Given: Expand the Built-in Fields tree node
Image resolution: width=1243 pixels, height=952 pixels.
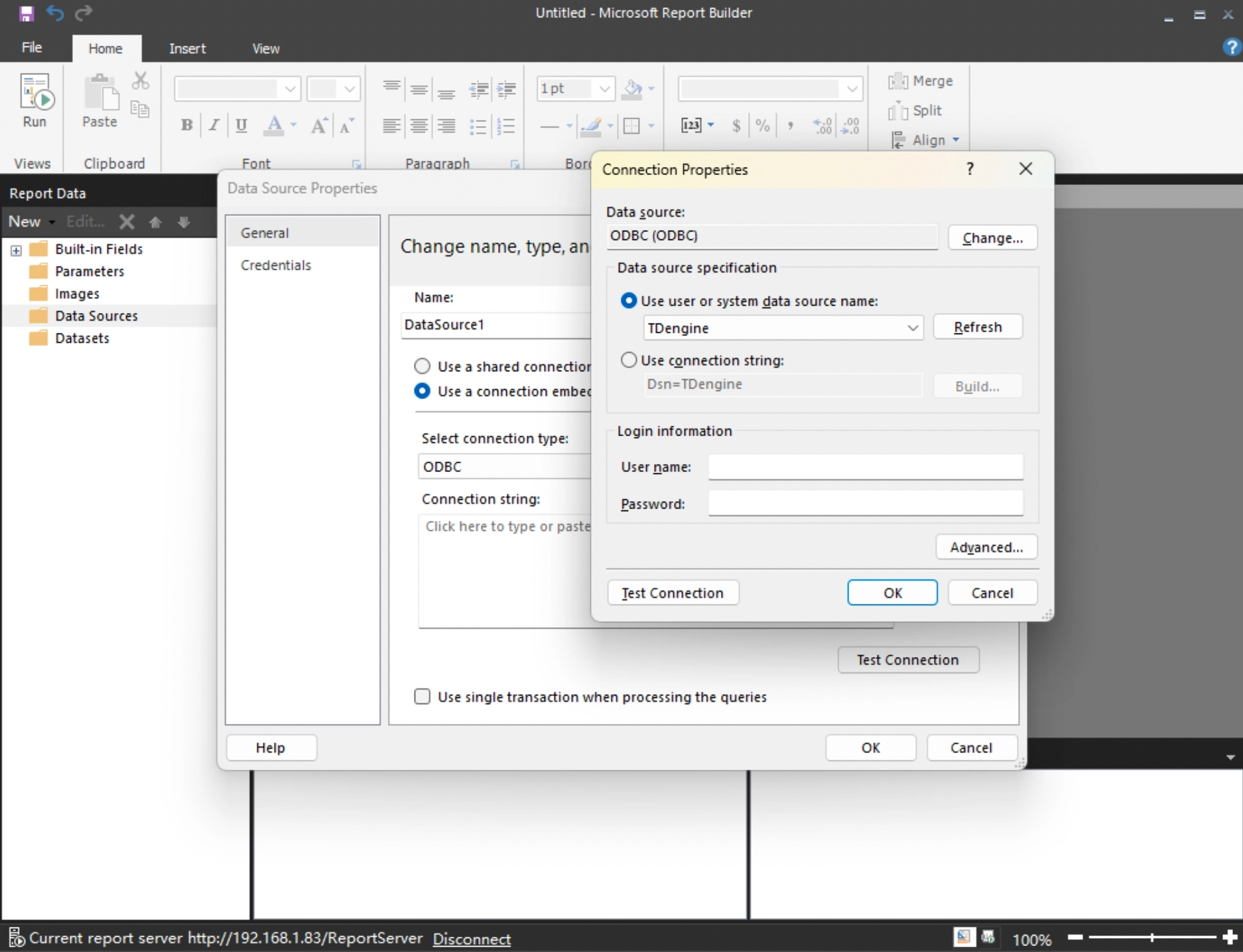Looking at the screenshot, I should point(16,250).
